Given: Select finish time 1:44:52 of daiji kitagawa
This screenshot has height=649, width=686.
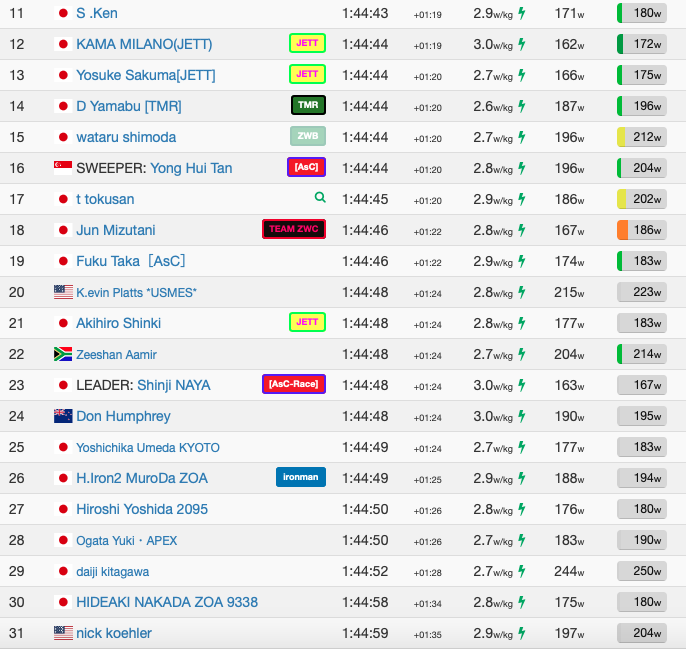Looking at the screenshot, I should point(365,571).
